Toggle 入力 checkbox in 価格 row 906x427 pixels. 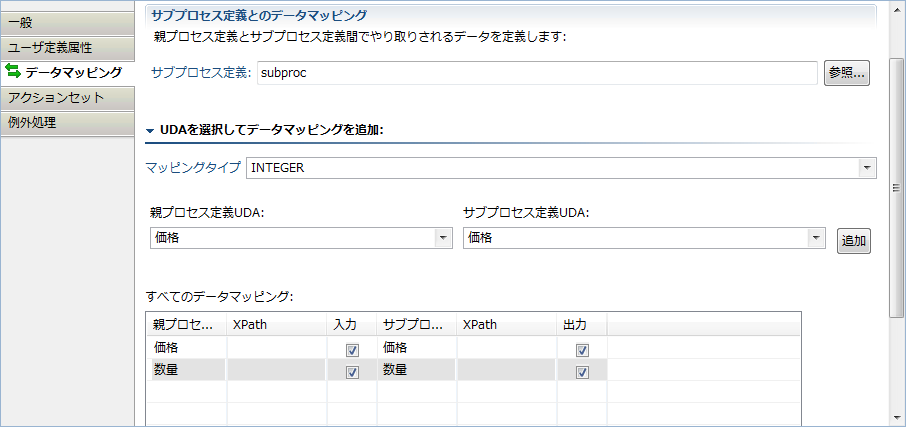pos(352,350)
